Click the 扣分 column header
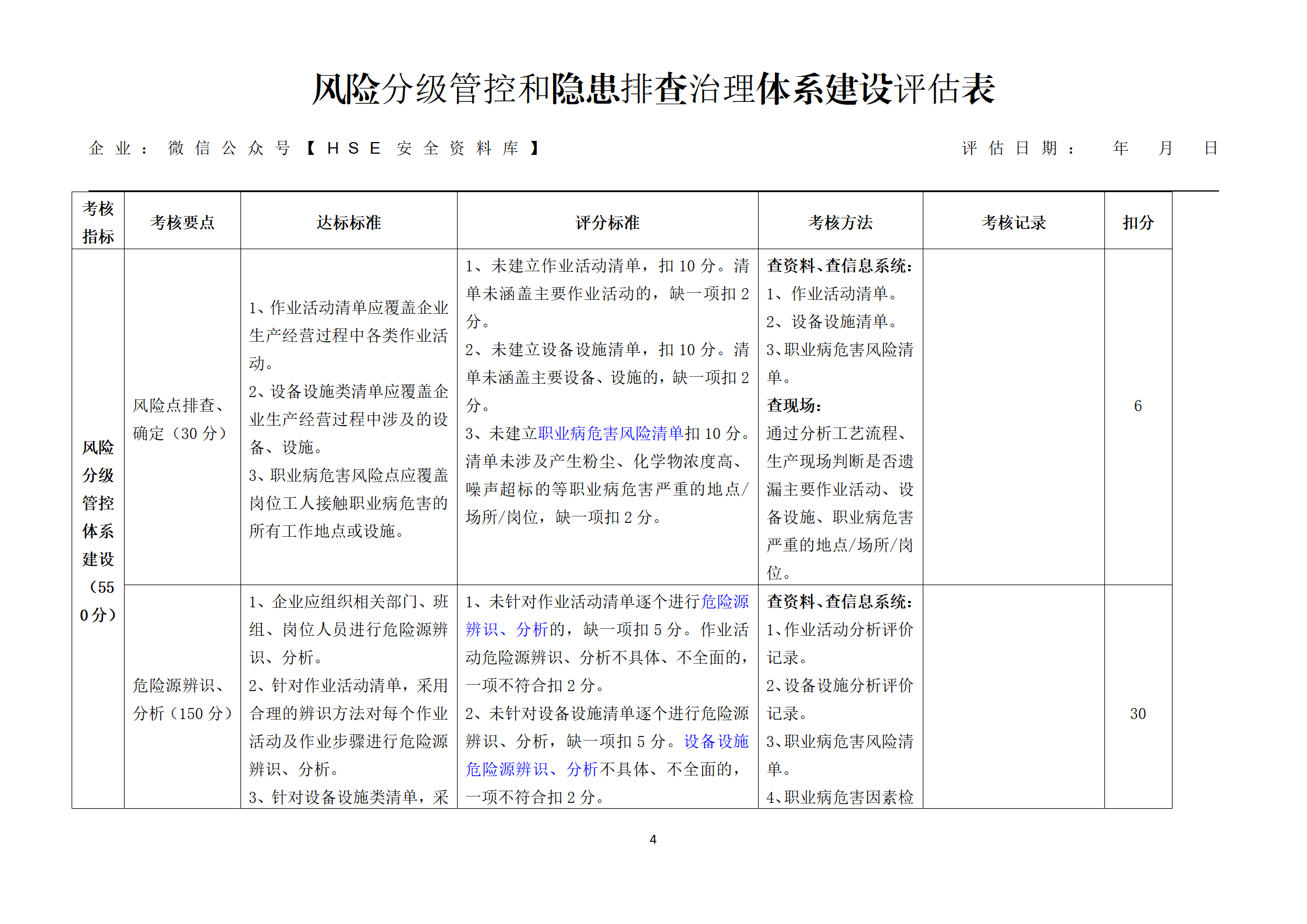1307x924 pixels. pyautogui.click(x=1138, y=222)
